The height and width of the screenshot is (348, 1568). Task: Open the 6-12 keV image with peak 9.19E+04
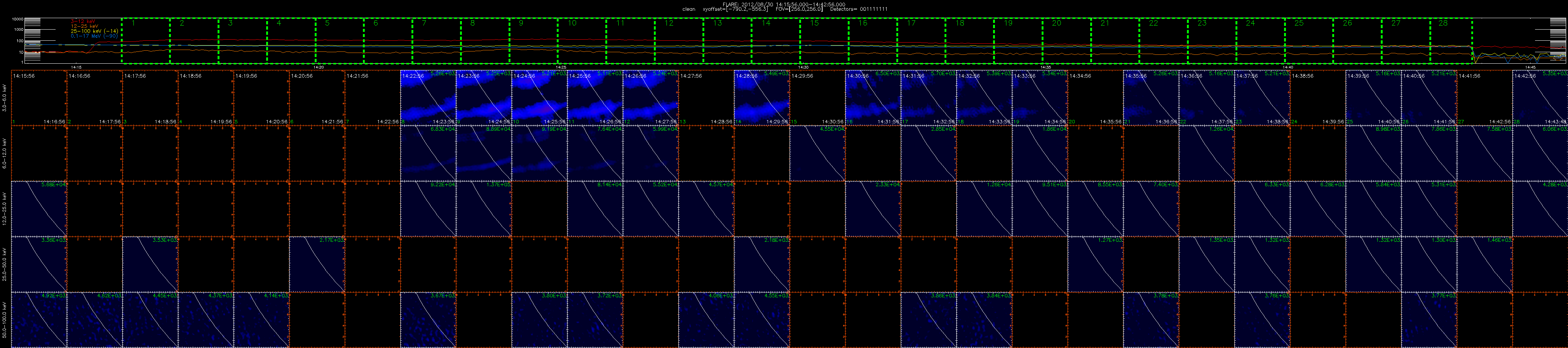[540, 153]
